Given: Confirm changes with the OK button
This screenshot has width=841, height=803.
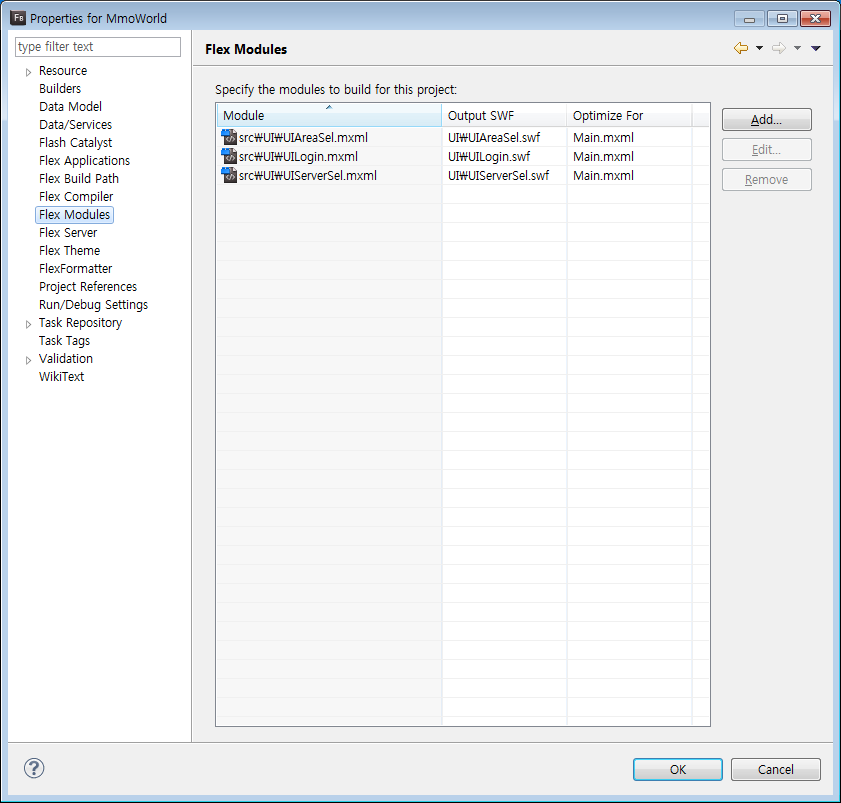Looking at the screenshot, I should [x=677, y=769].
